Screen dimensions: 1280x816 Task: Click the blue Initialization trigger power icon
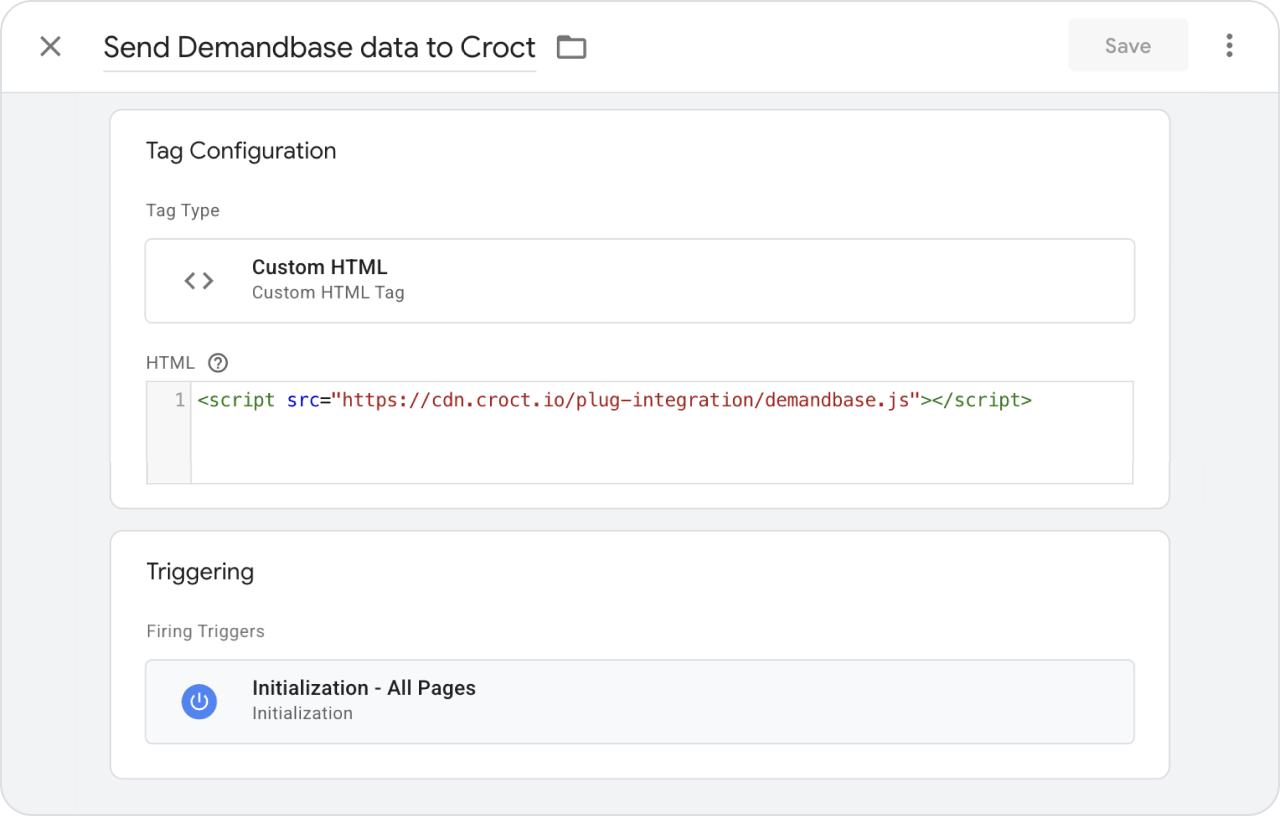(x=199, y=701)
